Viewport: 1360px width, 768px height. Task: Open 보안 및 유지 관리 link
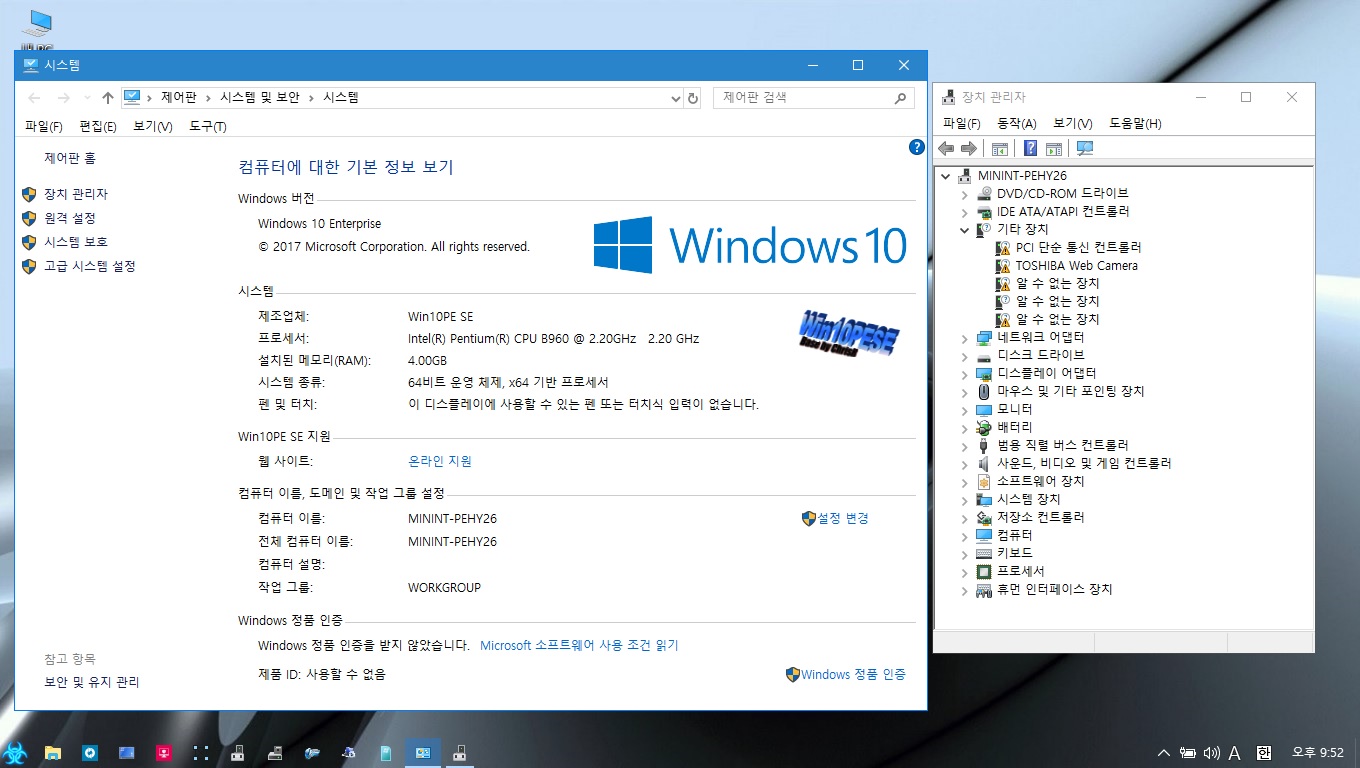point(92,682)
